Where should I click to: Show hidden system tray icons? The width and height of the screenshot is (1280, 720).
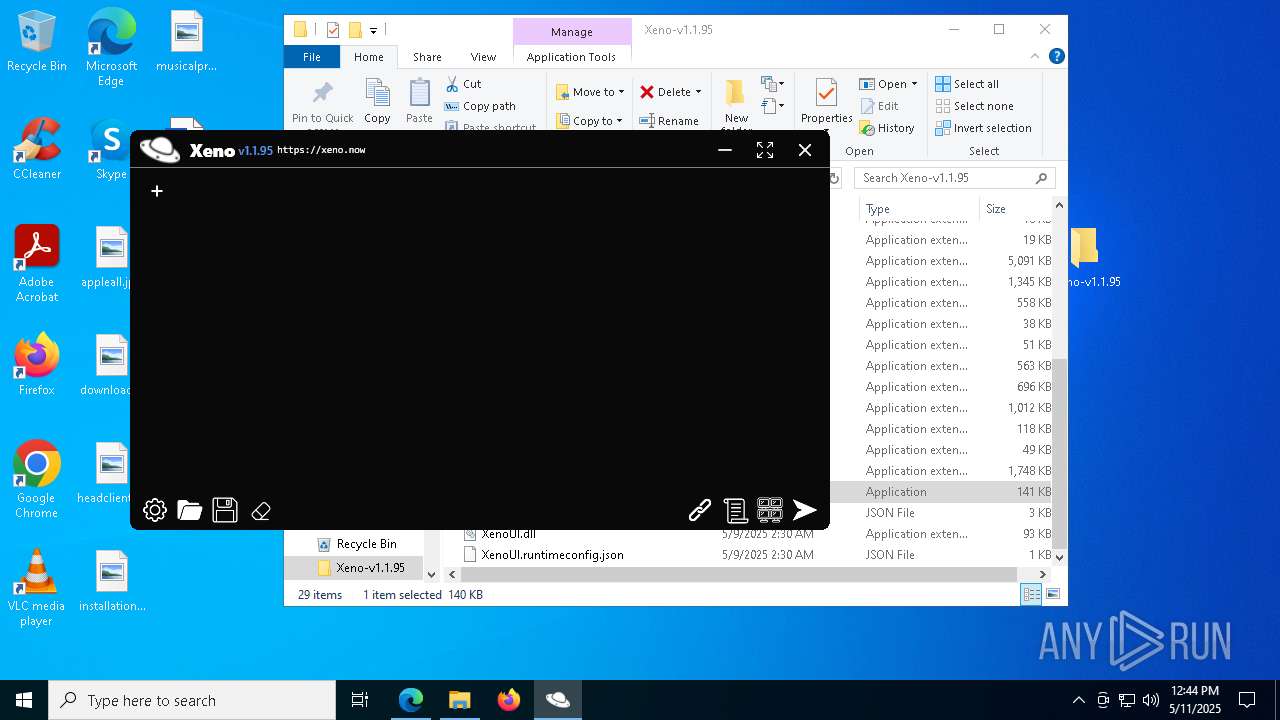click(x=1078, y=700)
